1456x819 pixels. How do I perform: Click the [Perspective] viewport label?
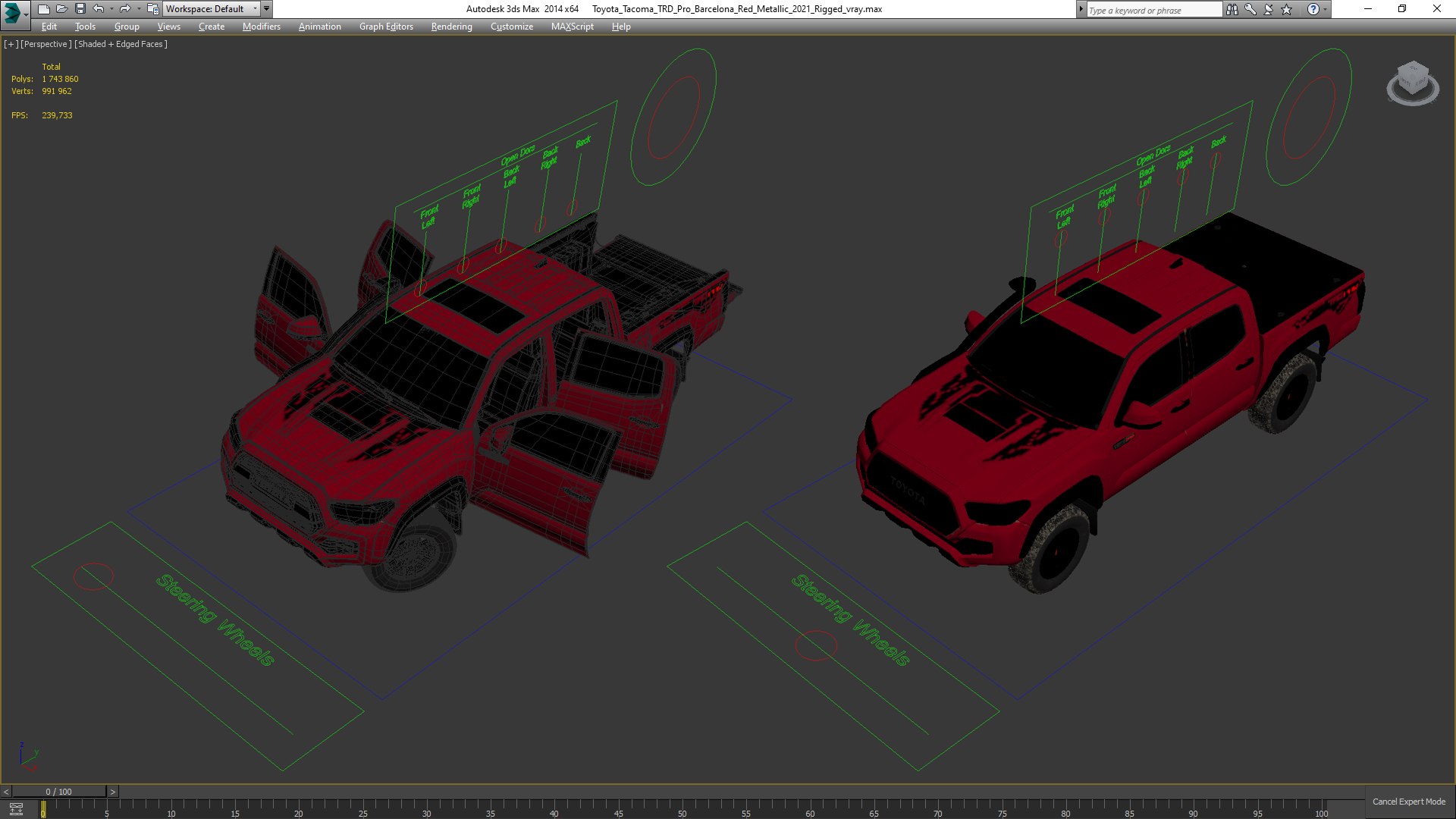click(46, 44)
